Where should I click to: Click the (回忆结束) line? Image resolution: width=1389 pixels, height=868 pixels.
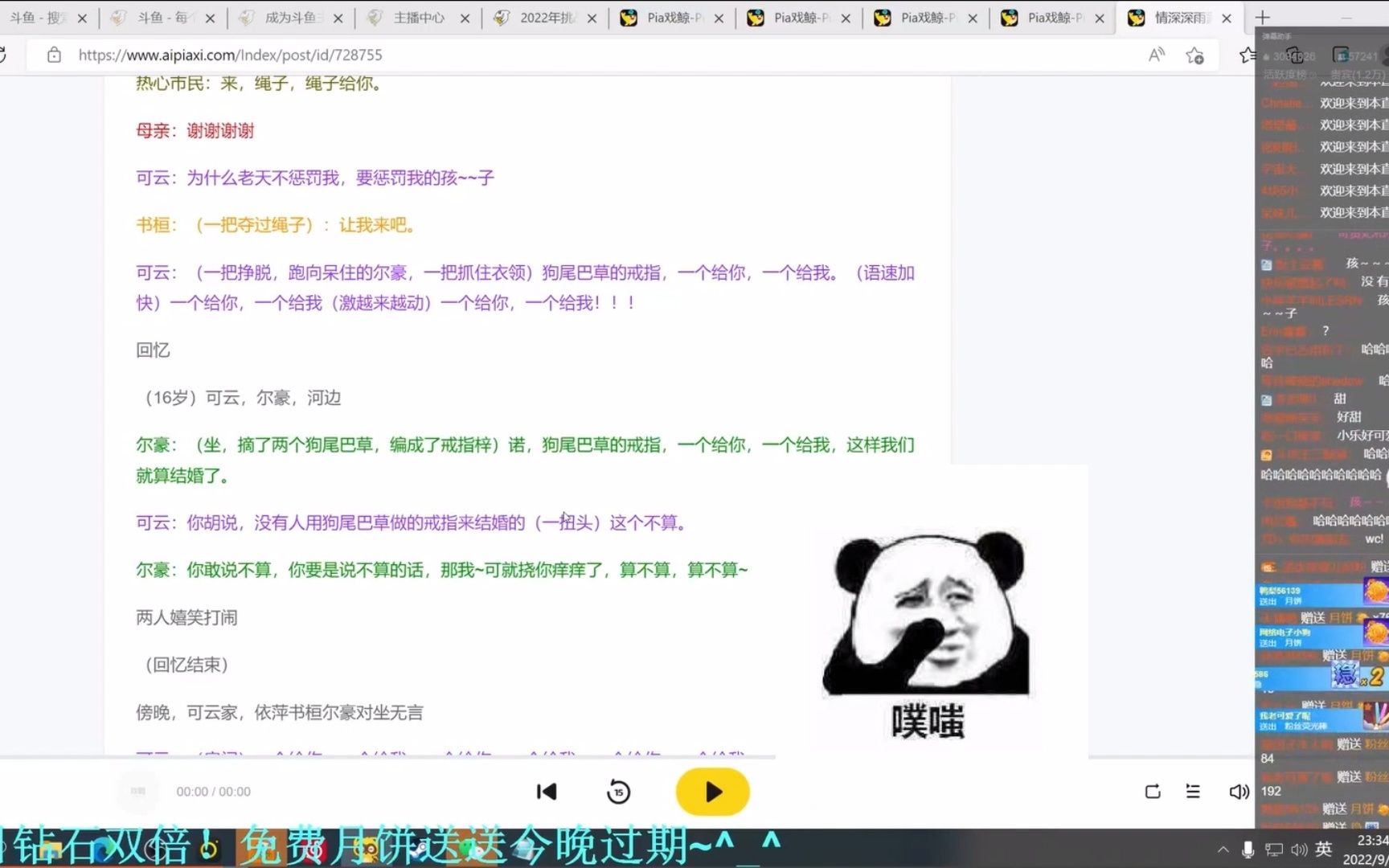[186, 665]
